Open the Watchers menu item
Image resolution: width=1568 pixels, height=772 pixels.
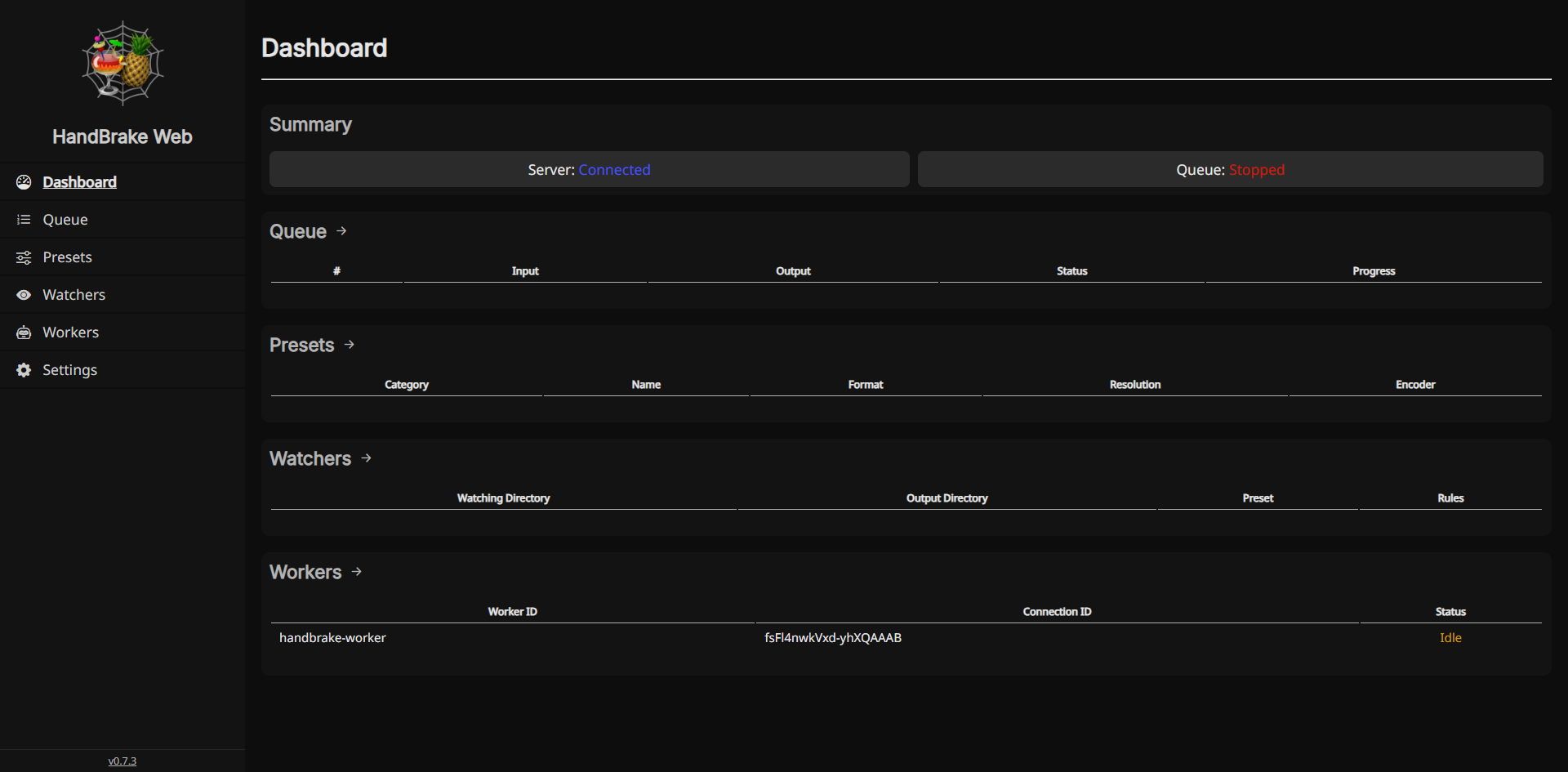click(x=122, y=295)
